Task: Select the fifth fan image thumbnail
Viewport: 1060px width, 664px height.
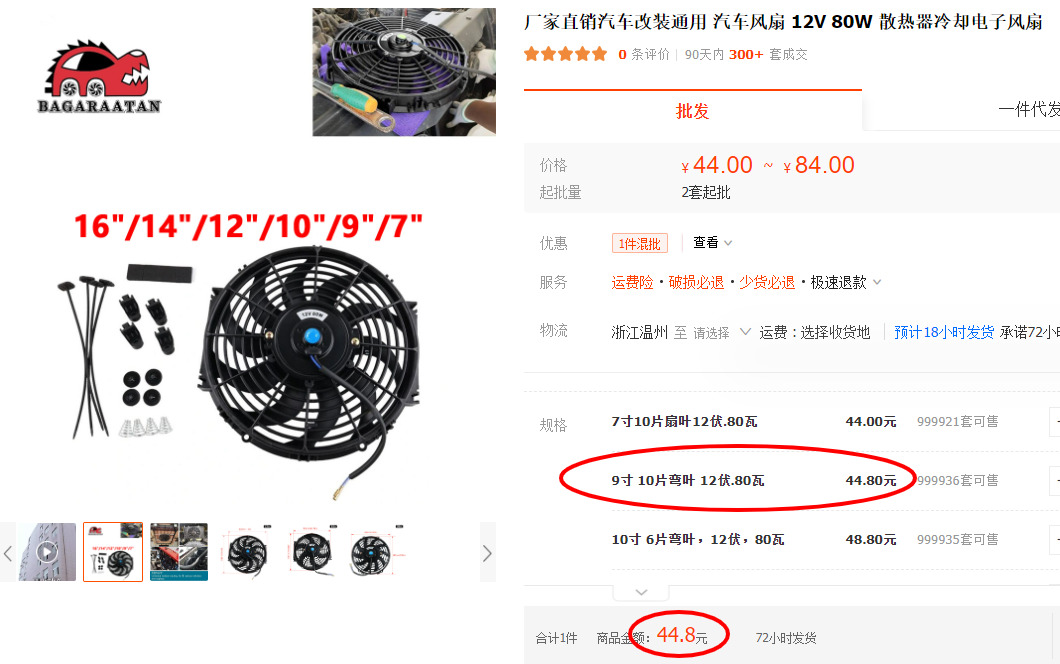Action: click(x=311, y=552)
